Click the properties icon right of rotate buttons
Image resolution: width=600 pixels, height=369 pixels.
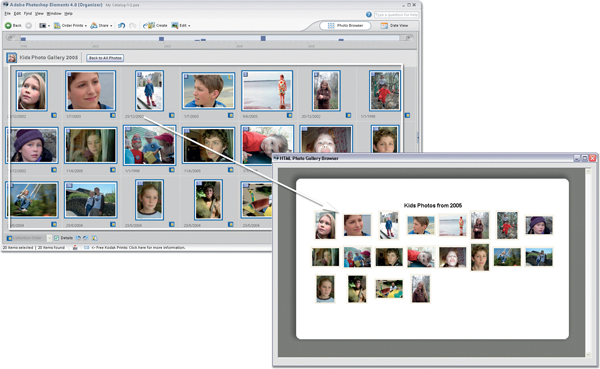coord(94,238)
